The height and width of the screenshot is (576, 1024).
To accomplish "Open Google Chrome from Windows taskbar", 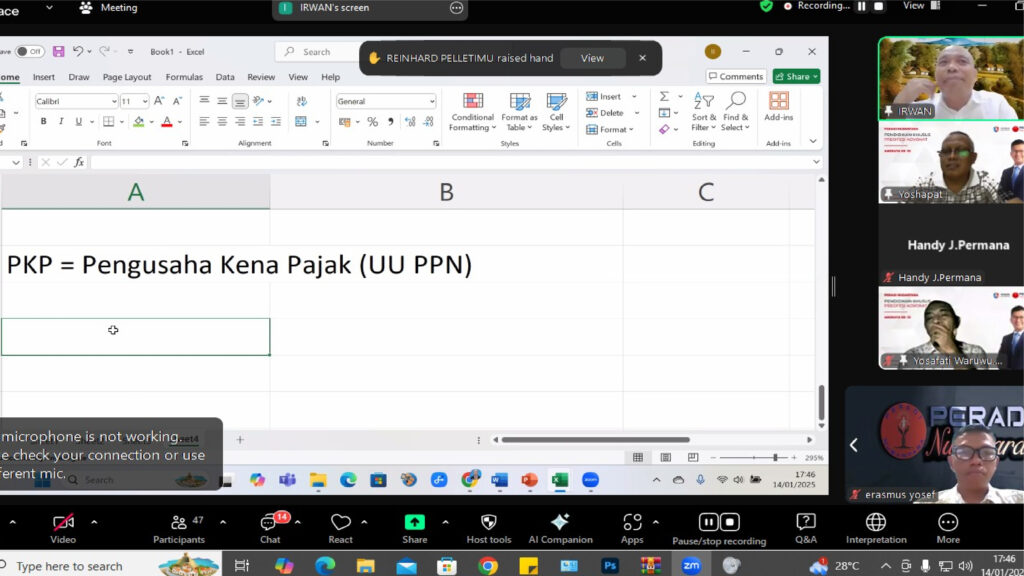I will tap(488, 566).
